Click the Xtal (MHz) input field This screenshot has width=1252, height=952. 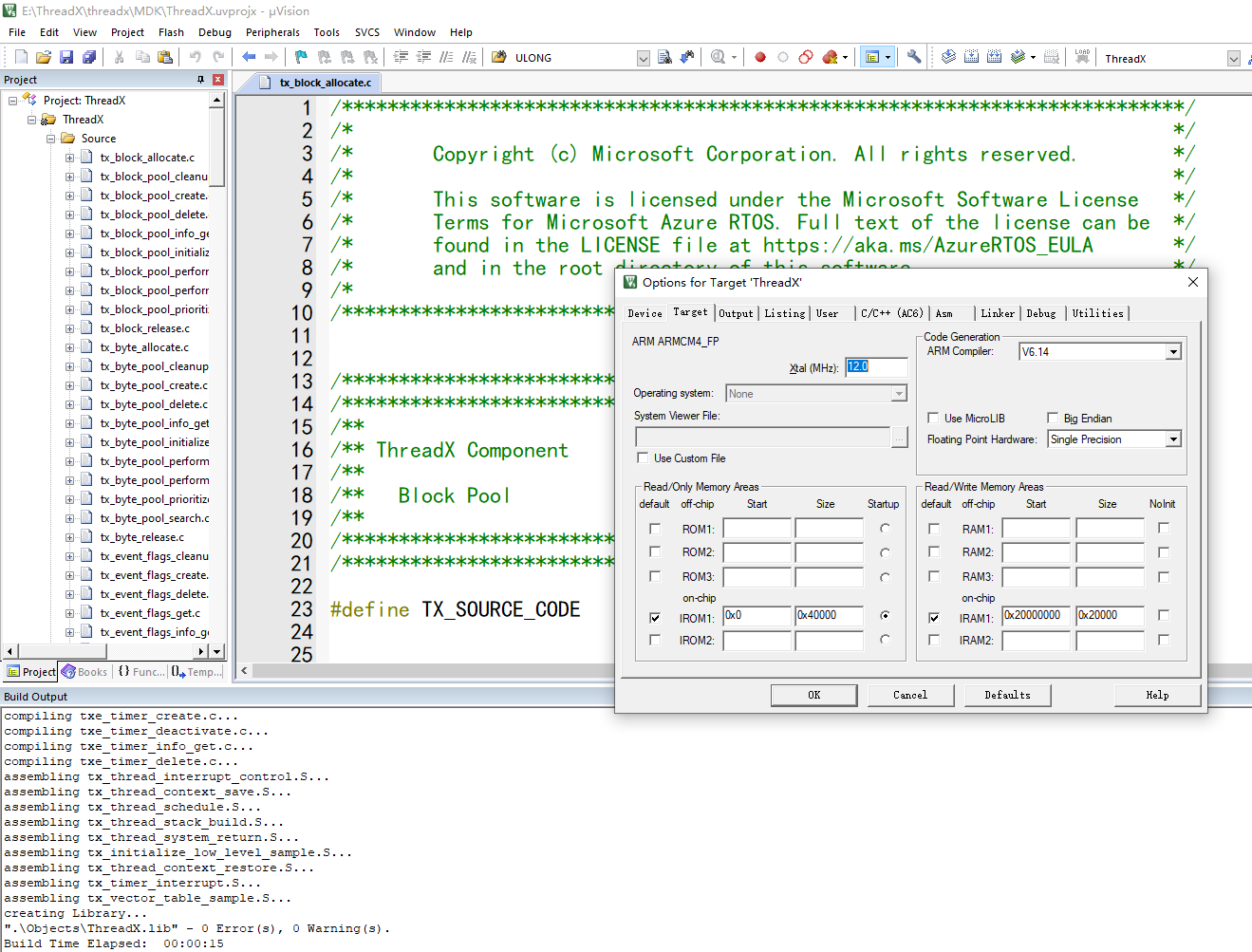tap(875, 366)
